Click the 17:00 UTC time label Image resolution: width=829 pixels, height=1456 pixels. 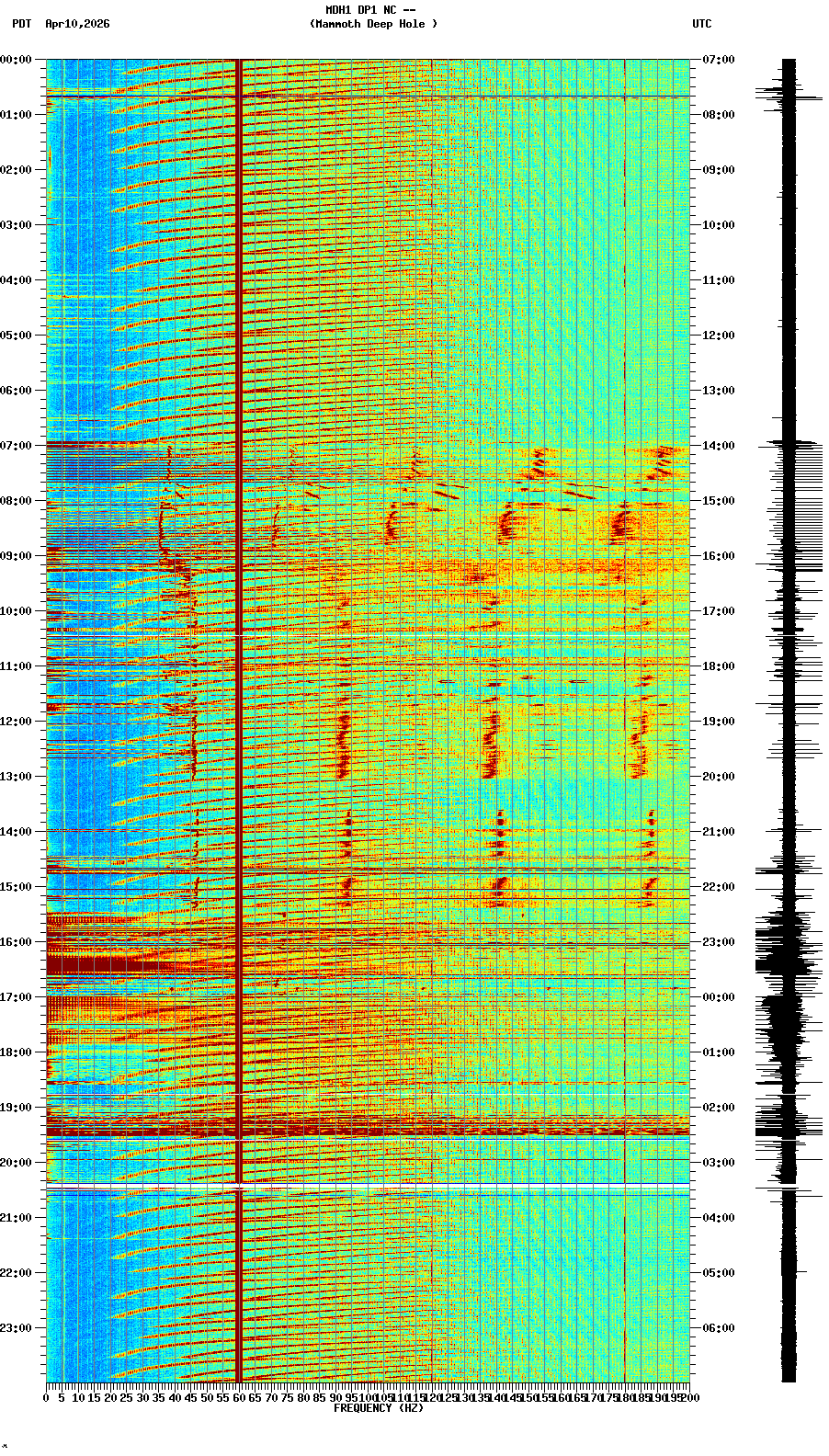[719, 611]
